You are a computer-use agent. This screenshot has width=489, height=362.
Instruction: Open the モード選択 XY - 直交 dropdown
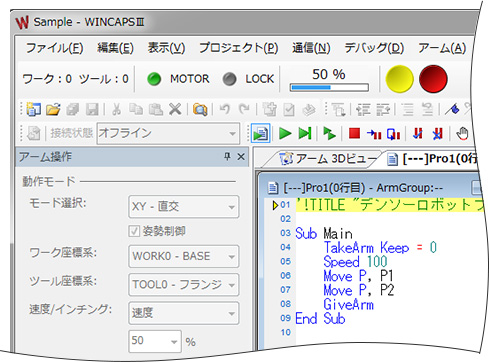tap(183, 207)
